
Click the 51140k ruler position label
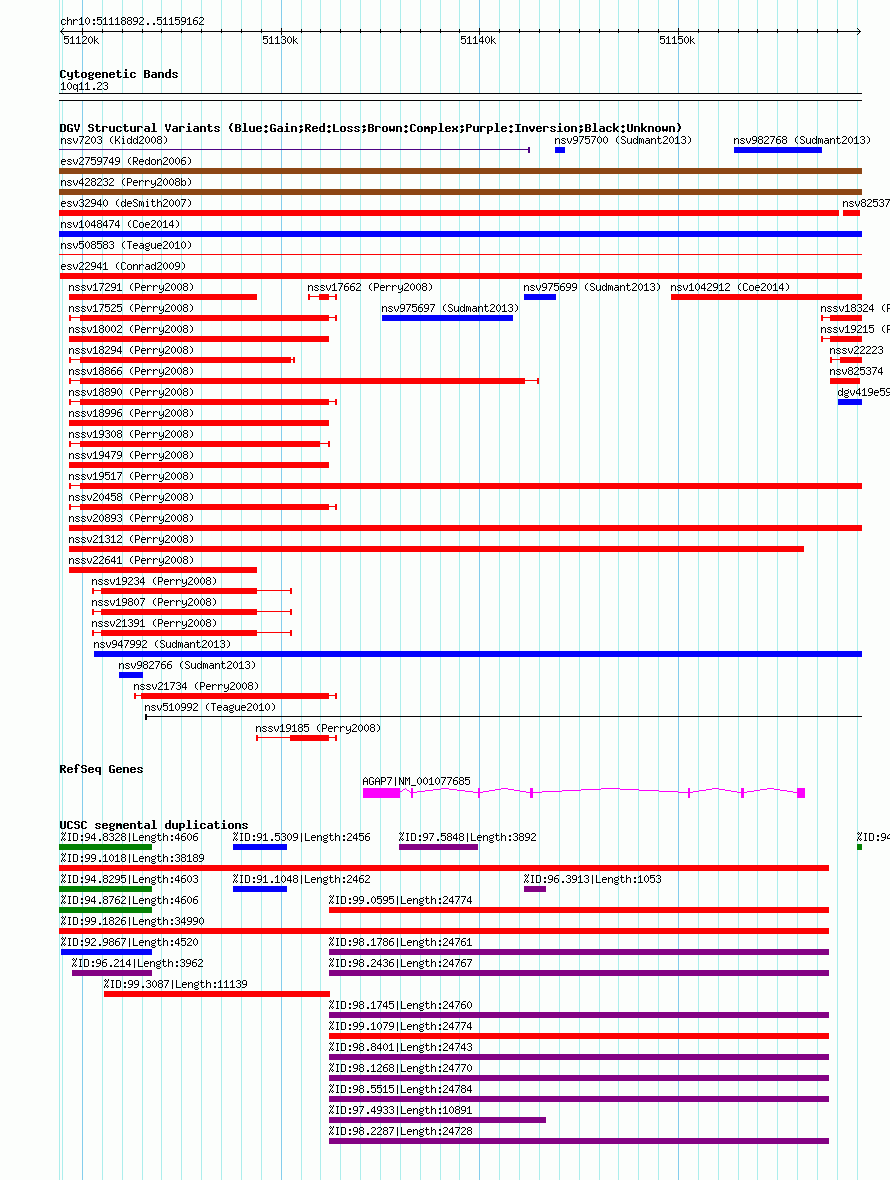(x=478, y=40)
